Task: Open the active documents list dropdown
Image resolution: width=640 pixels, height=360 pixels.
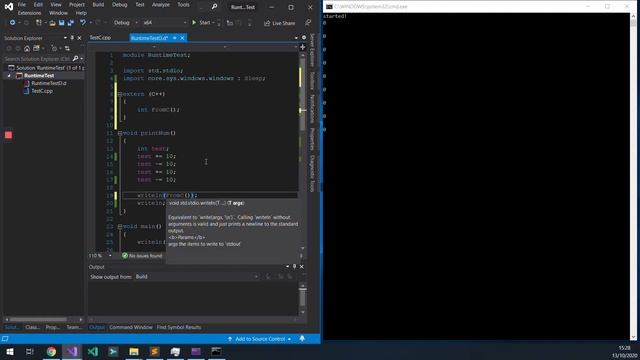Action: 296,38
